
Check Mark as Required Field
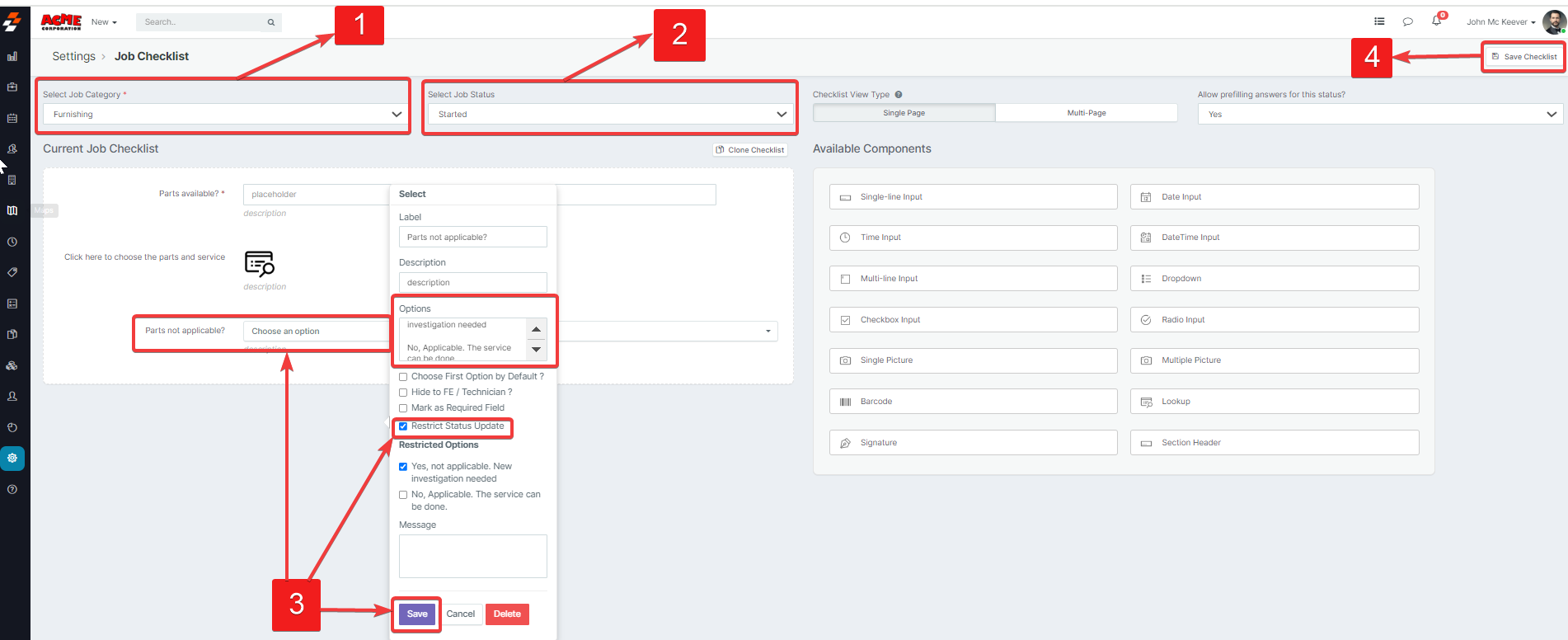403,408
